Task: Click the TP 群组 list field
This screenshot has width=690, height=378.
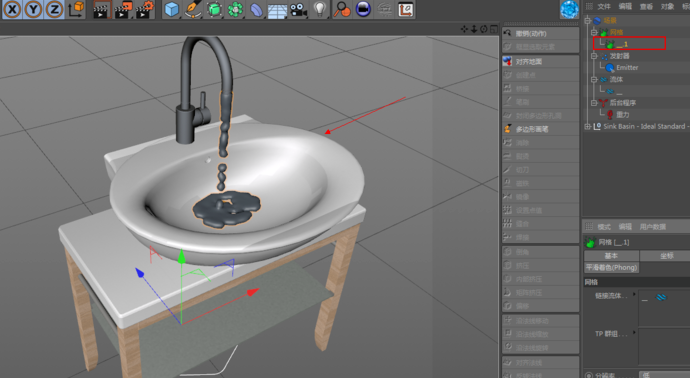Action: point(664,346)
